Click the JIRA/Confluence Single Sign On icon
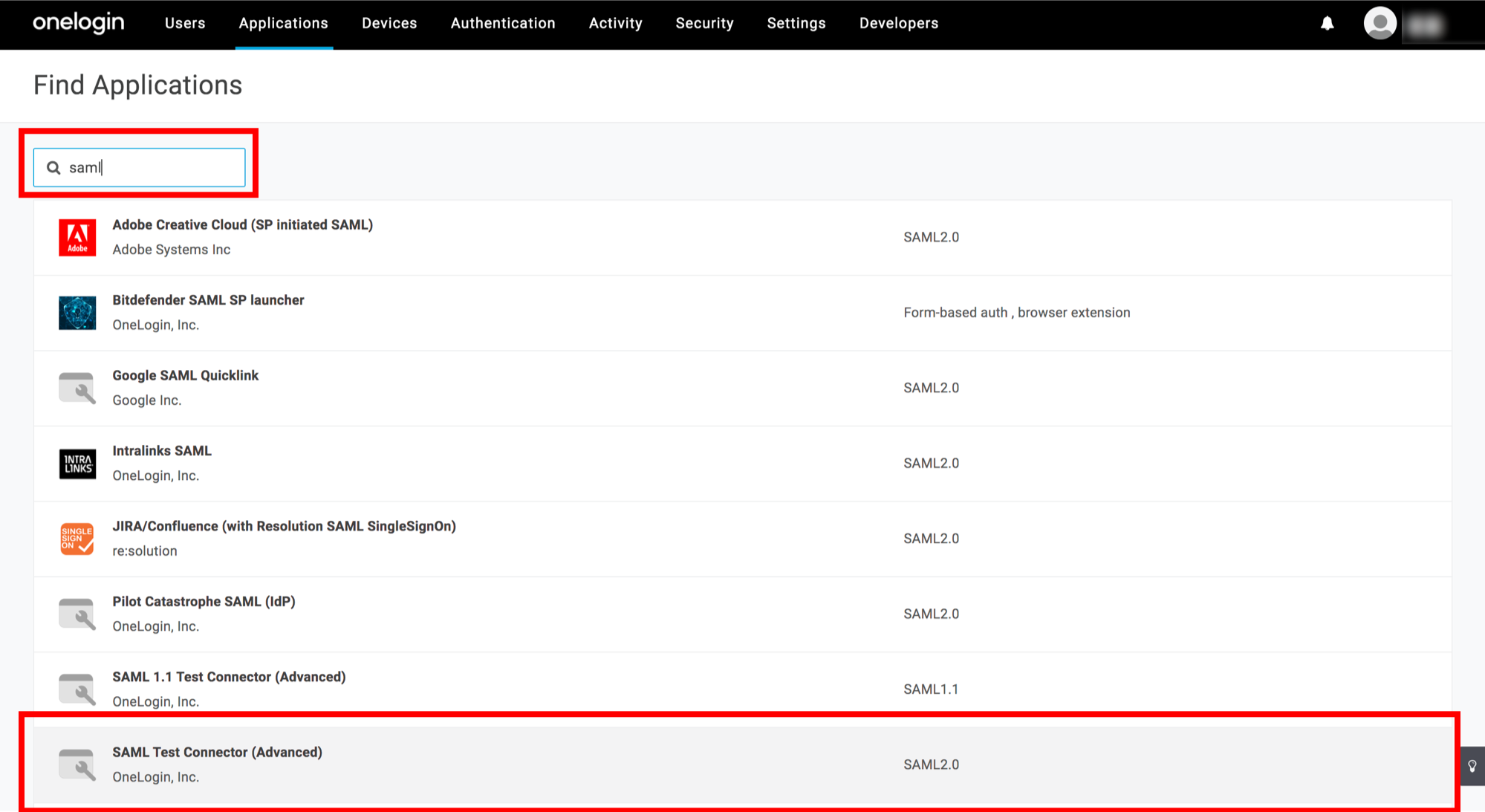 click(x=77, y=539)
